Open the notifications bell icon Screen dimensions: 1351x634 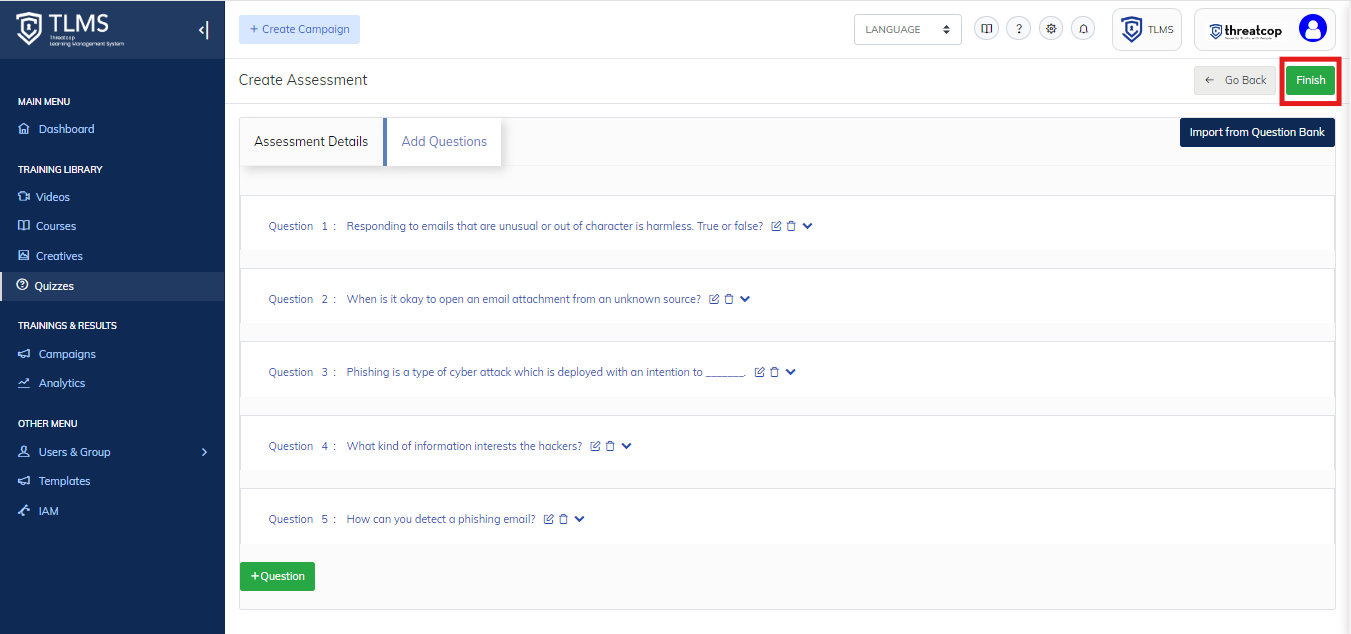1083,29
